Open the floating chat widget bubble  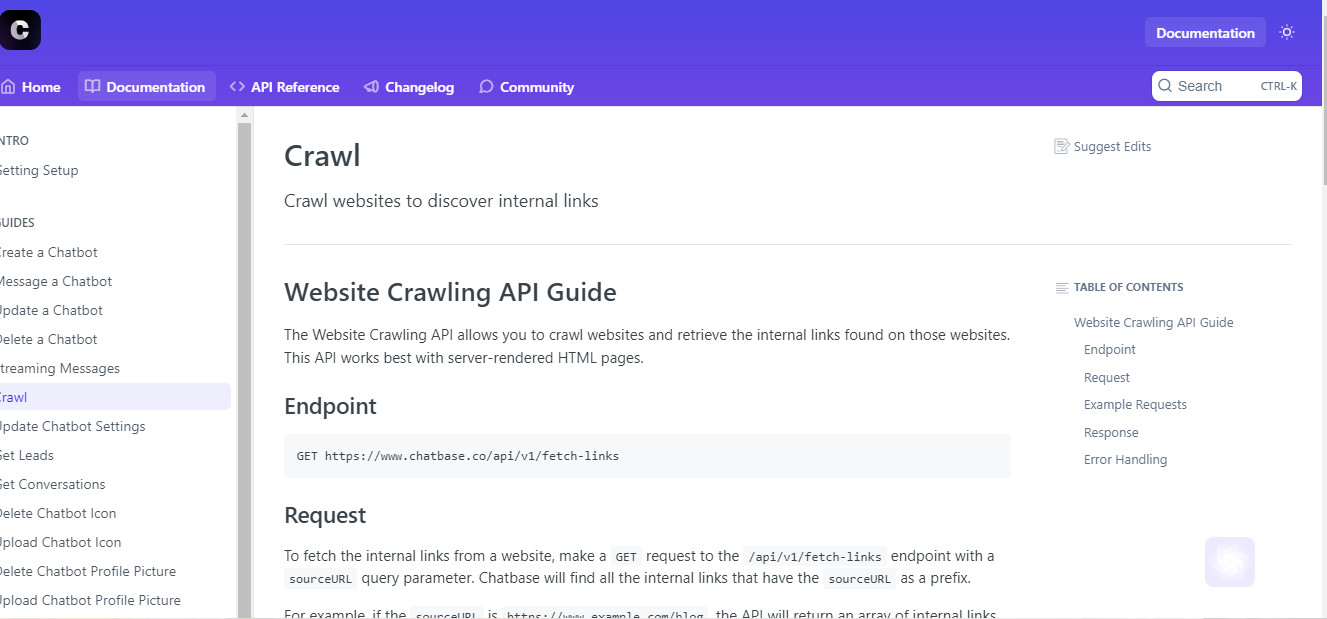1230,562
